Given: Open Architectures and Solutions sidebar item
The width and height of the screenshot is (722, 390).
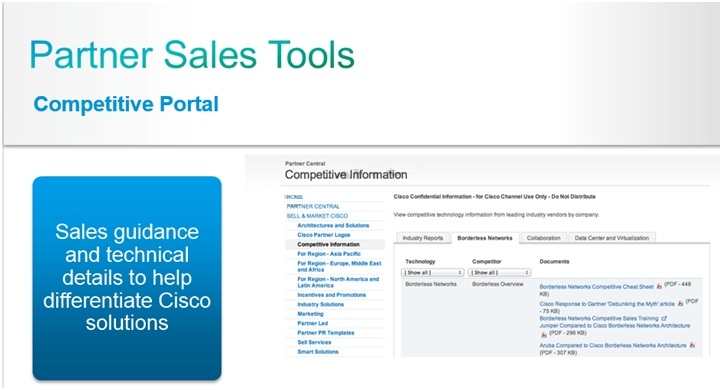Looking at the screenshot, I should click(x=333, y=225).
